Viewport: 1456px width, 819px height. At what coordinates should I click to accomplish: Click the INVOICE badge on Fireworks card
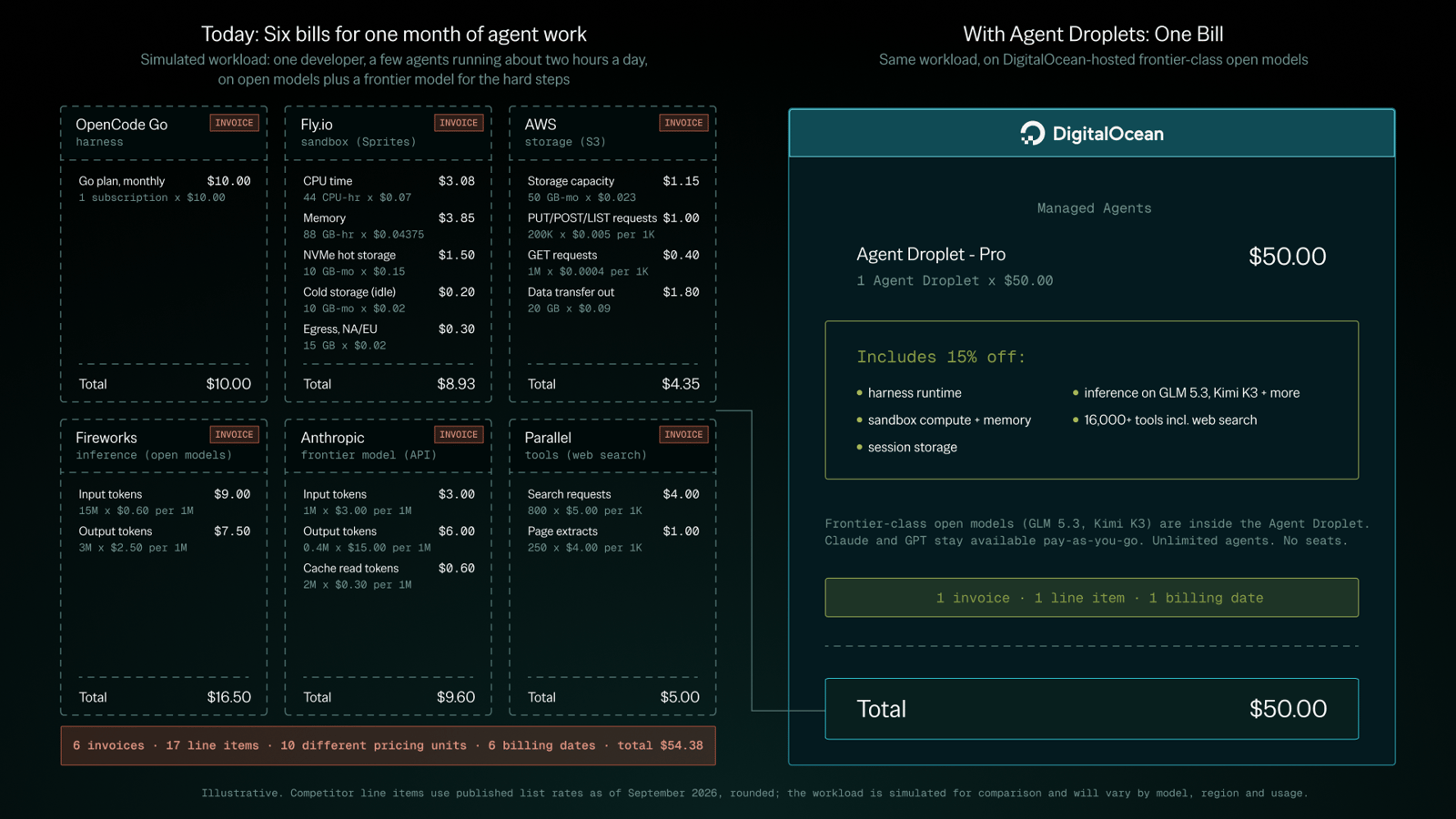(x=234, y=435)
